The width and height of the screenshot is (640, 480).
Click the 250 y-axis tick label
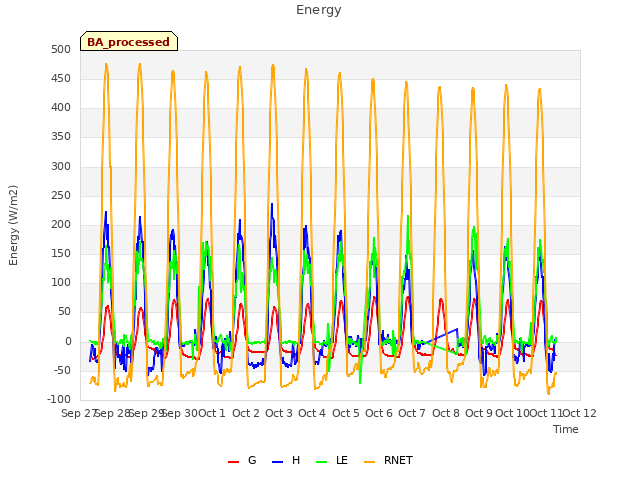pos(61,195)
